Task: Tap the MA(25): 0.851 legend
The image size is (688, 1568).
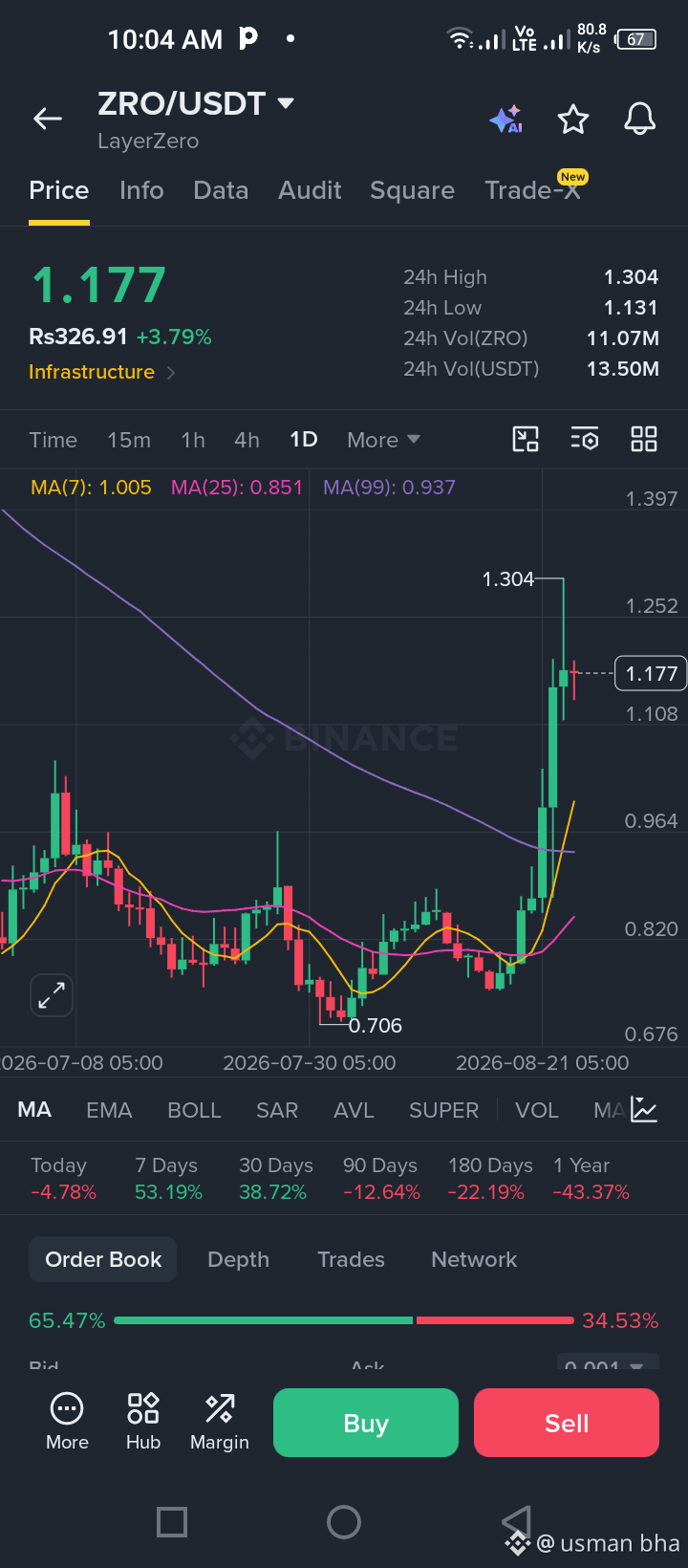Action: click(237, 488)
